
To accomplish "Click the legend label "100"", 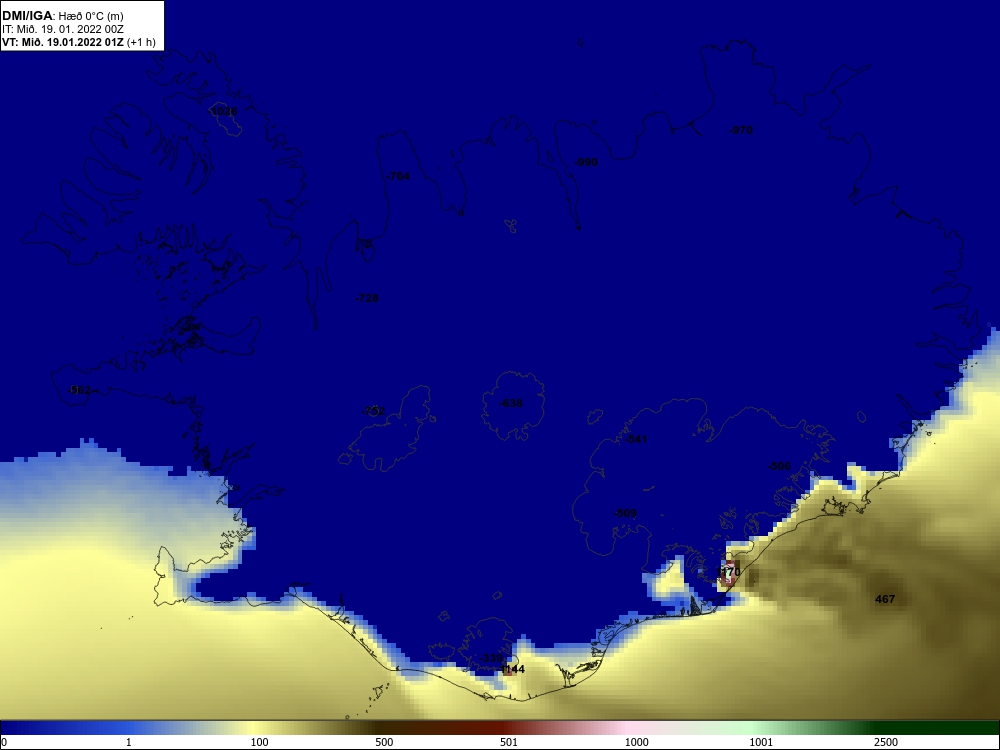I will (x=259, y=742).
